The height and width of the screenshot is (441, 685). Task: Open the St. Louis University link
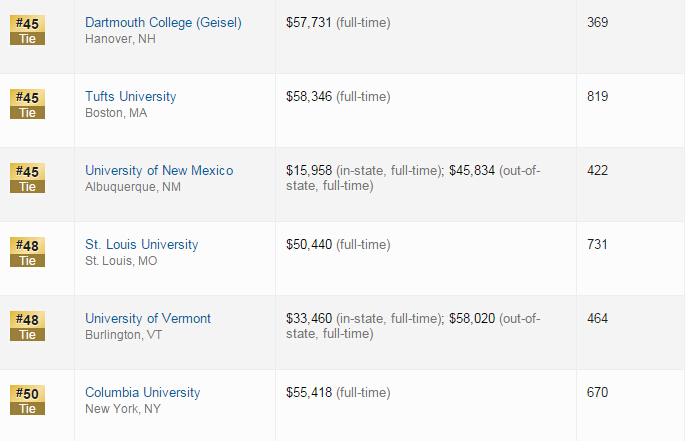click(142, 244)
